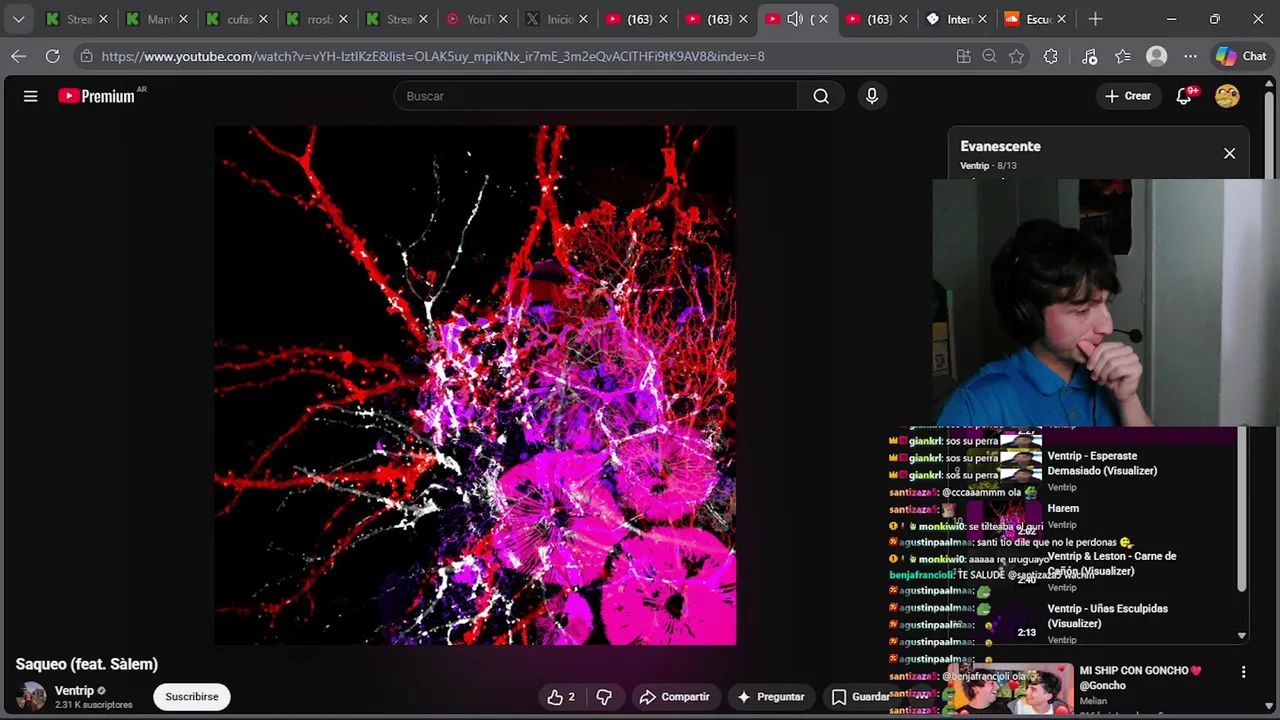Open Evanescente playlist title link
1280x720 pixels.
pos(1000,146)
